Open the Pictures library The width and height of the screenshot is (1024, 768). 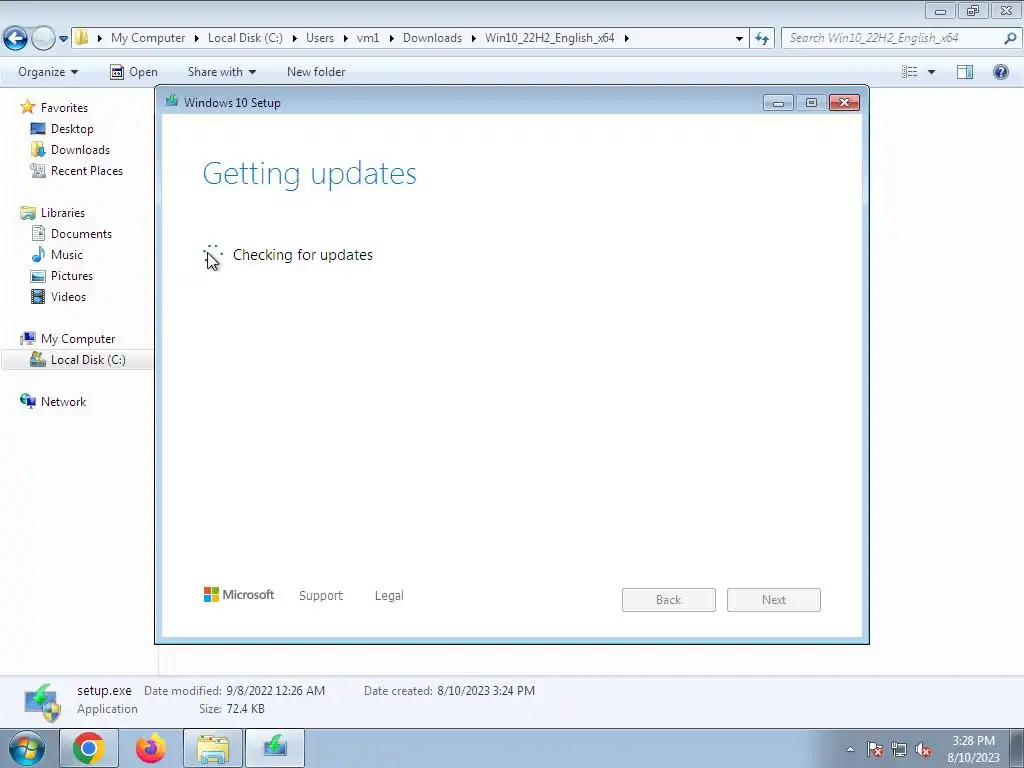[x=62, y=276]
